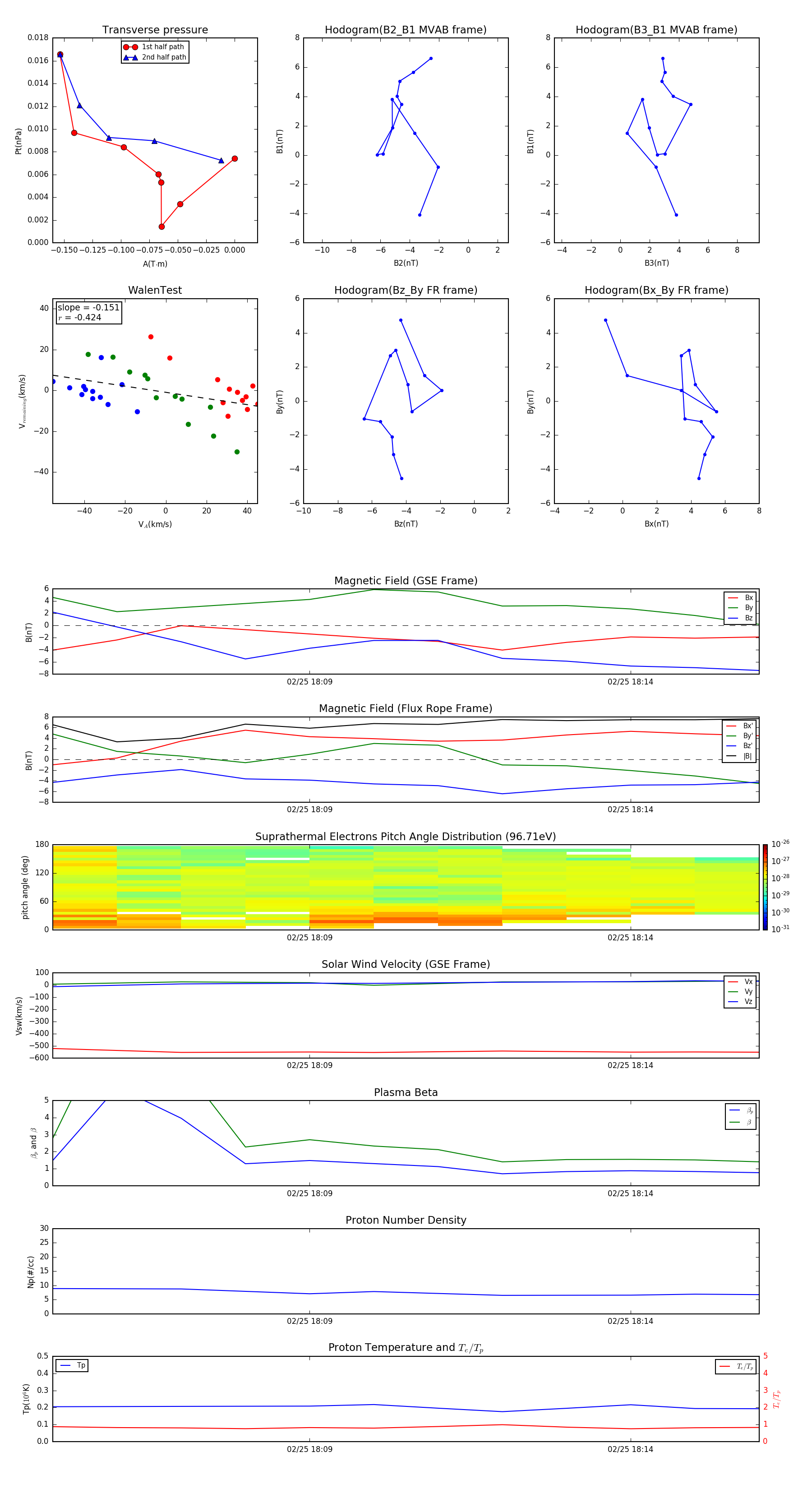Click '02/25 18:14' under Proton Number Density plot
The image size is (812, 1489).
click(631, 1321)
